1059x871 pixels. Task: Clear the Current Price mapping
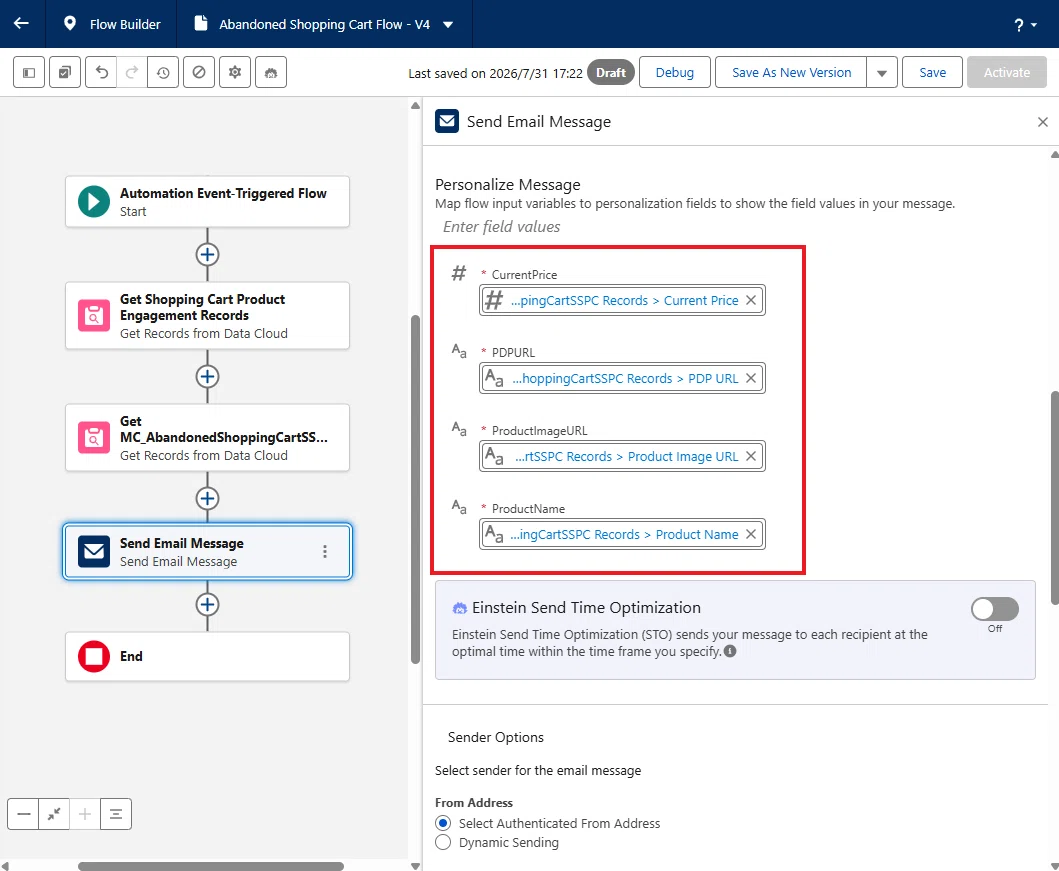tap(750, 300)
